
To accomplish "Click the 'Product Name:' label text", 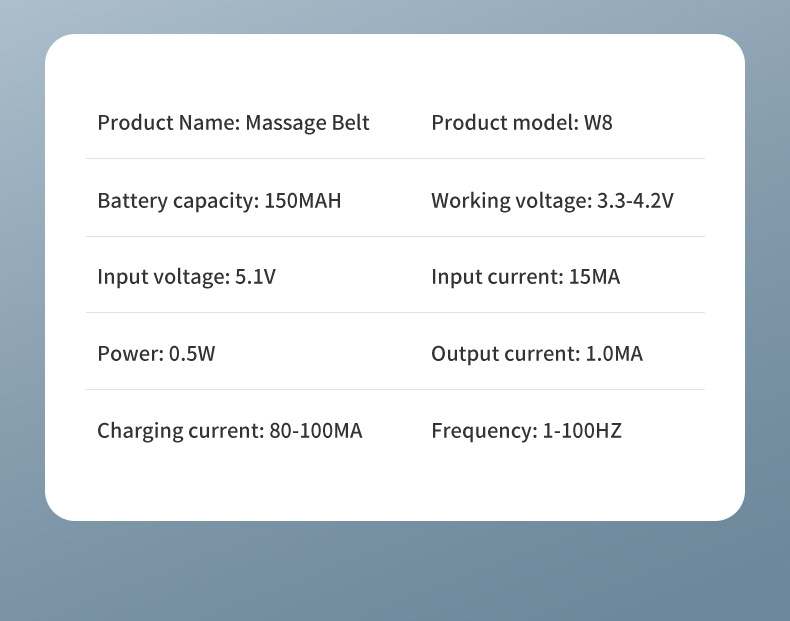I will [168, 123].
